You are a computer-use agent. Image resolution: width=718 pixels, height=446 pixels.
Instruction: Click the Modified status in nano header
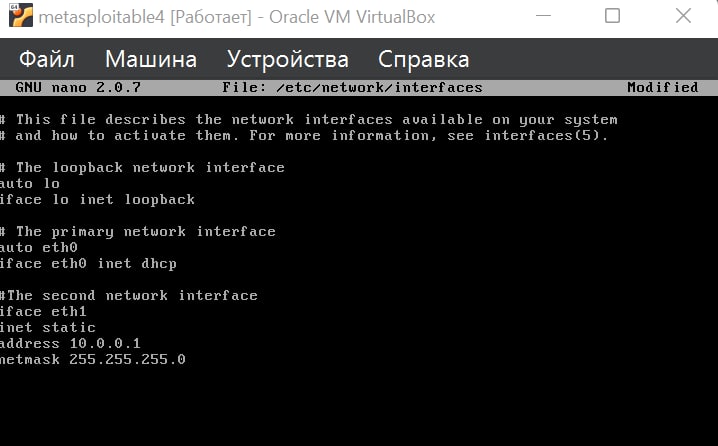663,87
